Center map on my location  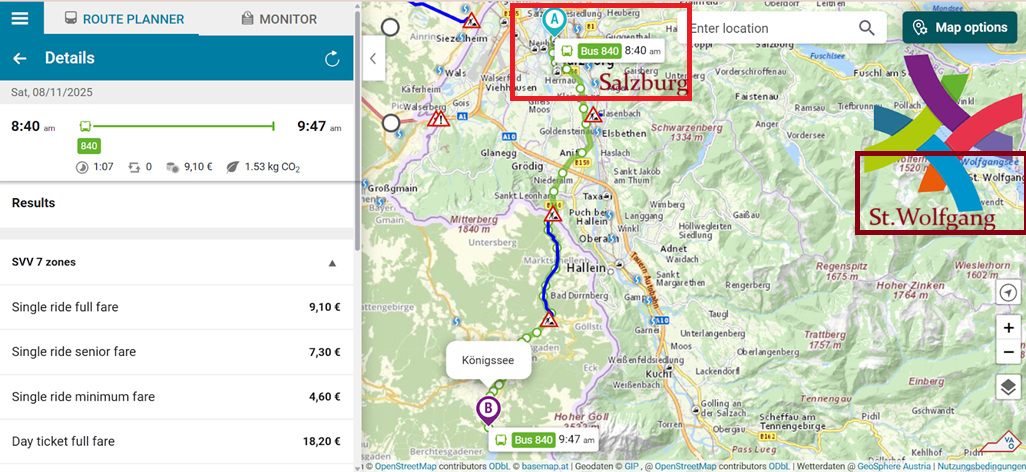click(x=1008, y=292)
